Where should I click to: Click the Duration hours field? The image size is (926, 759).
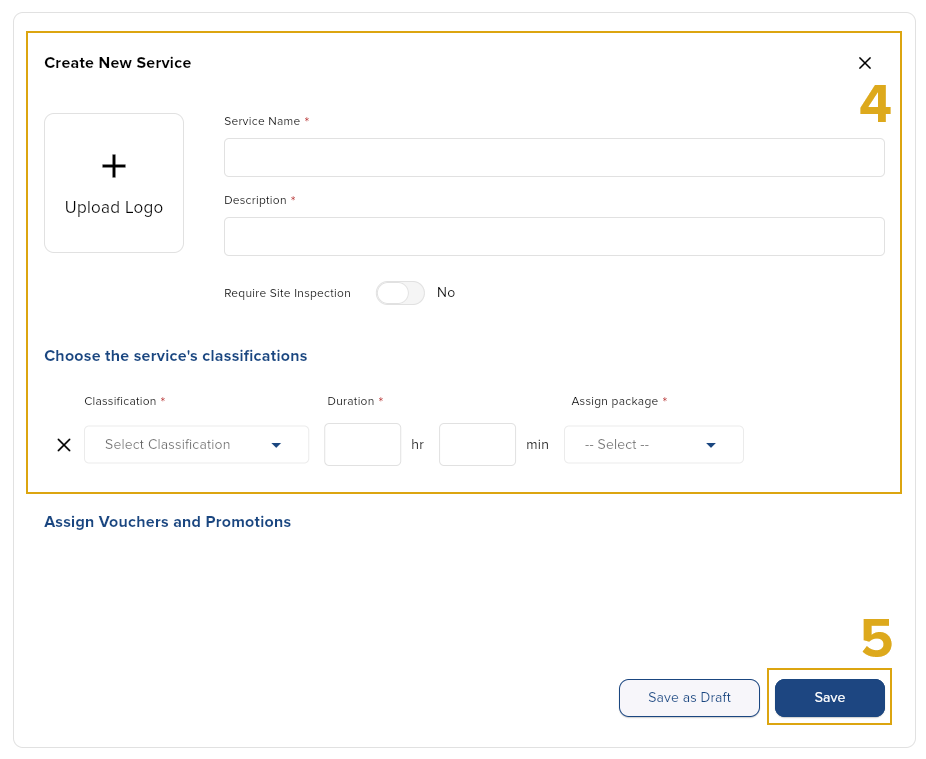[x=363, y=445]
